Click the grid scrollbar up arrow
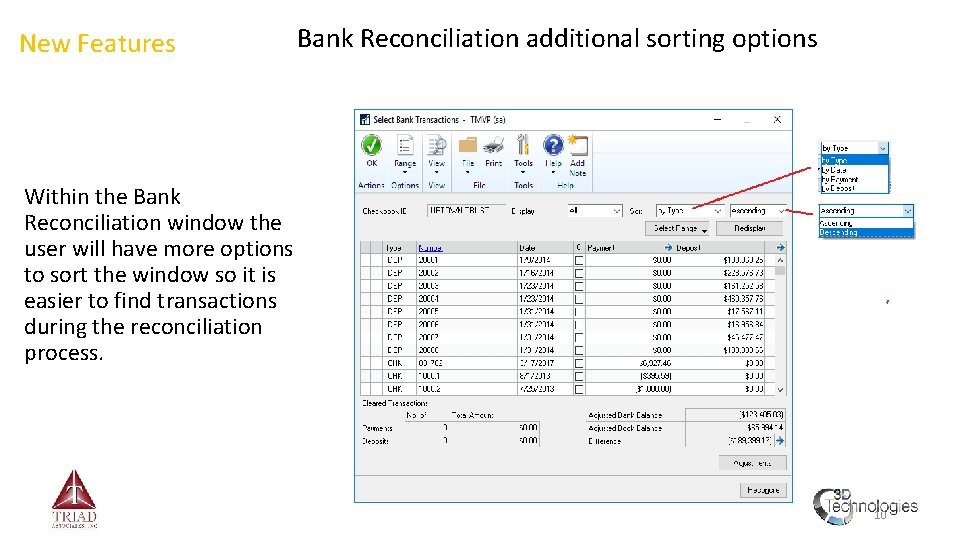 click(780, 260)
